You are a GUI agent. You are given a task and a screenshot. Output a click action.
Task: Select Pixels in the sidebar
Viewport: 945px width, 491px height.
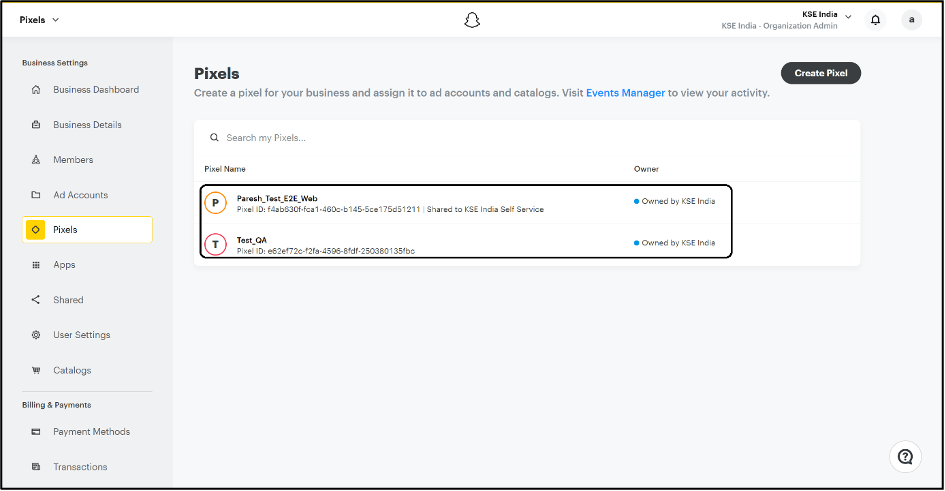87,230
